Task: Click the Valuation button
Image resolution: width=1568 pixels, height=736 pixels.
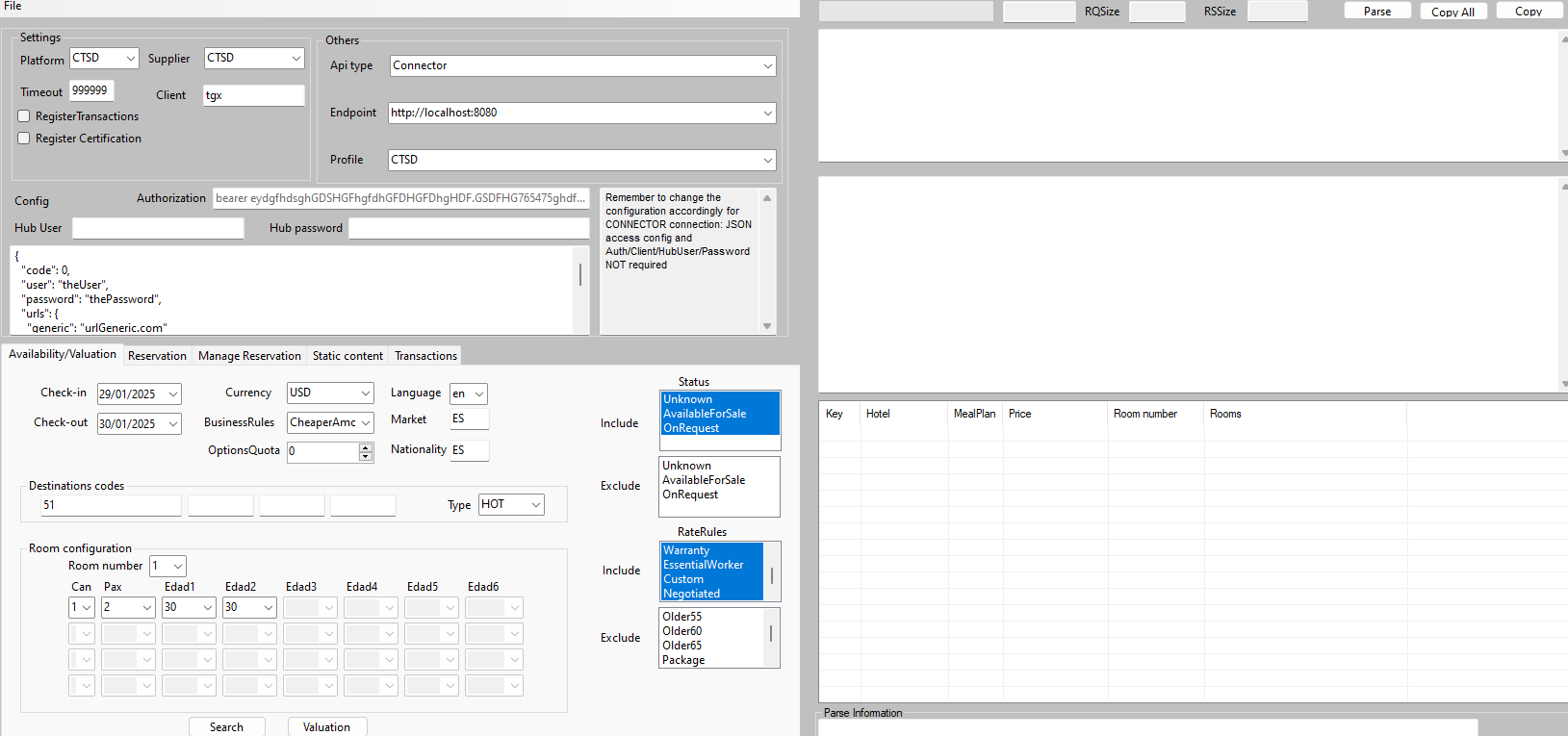Action: (x=326, y=727)
